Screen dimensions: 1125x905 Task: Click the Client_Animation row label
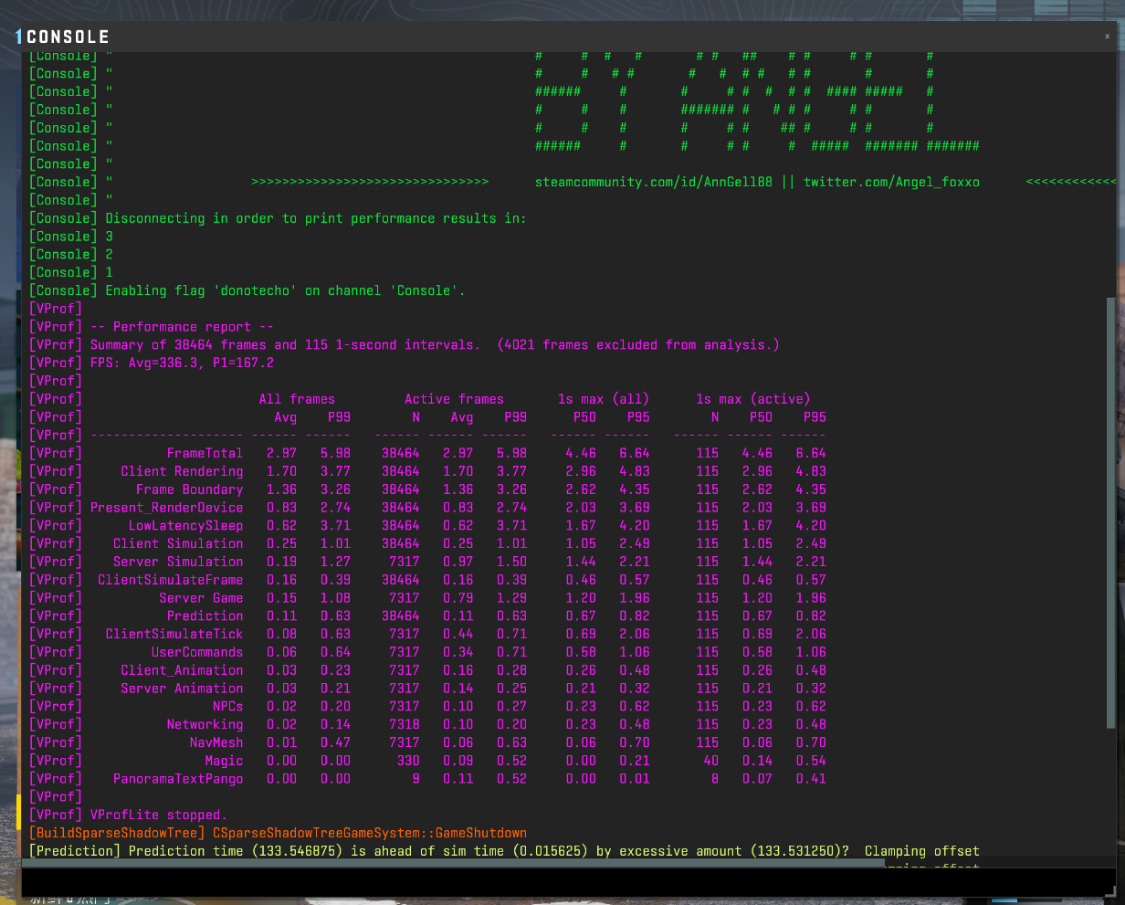tap(182, 670)
